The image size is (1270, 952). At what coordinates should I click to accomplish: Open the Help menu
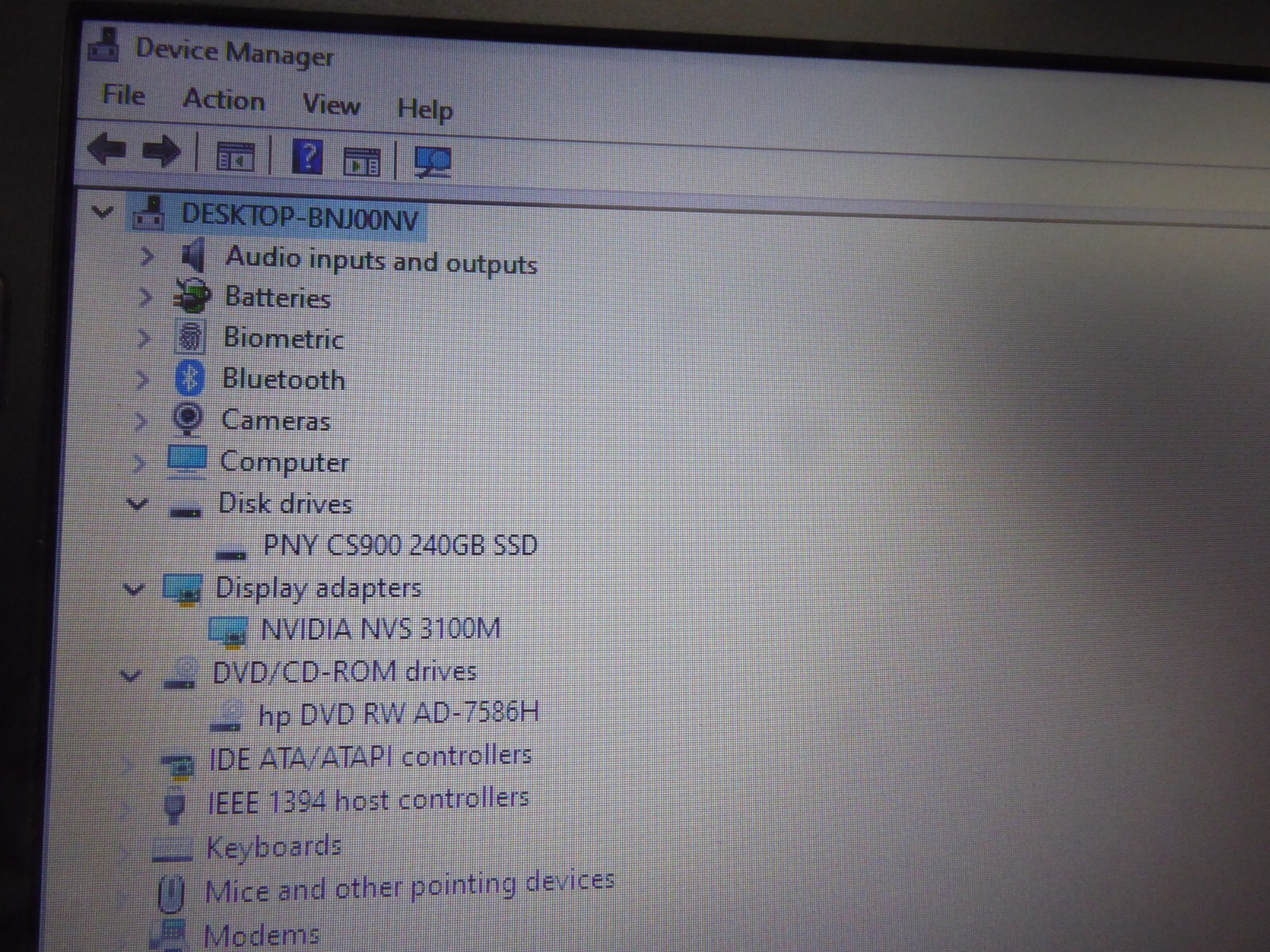click(x=425, y=109)
